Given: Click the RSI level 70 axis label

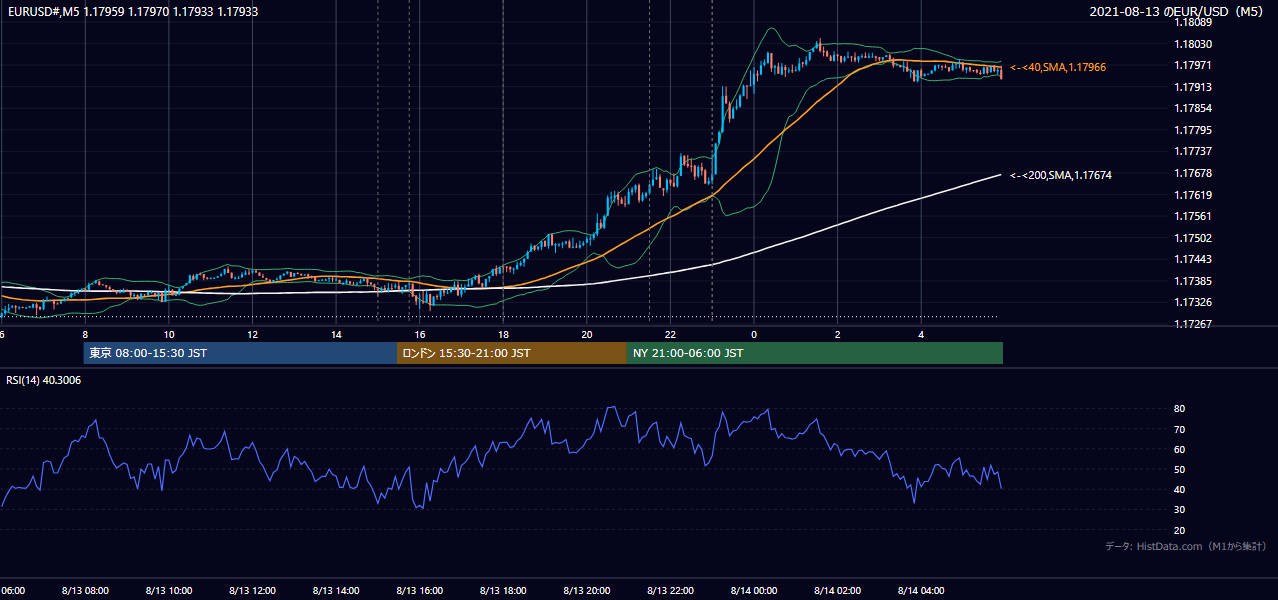Looking at the screenshot, I should [x=1179, y=429].
